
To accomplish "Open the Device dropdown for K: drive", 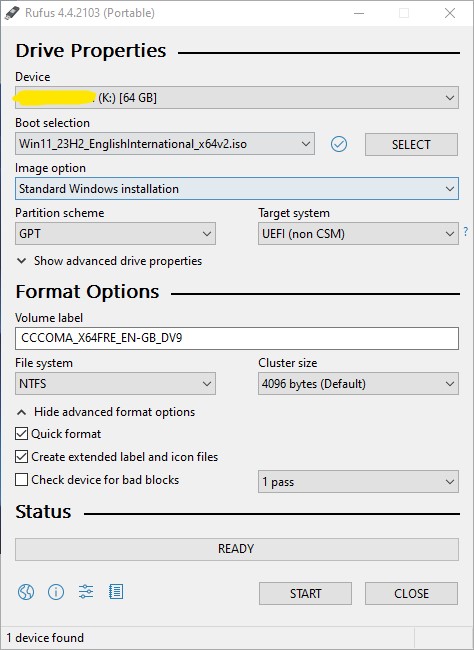I will pos(237,98).
